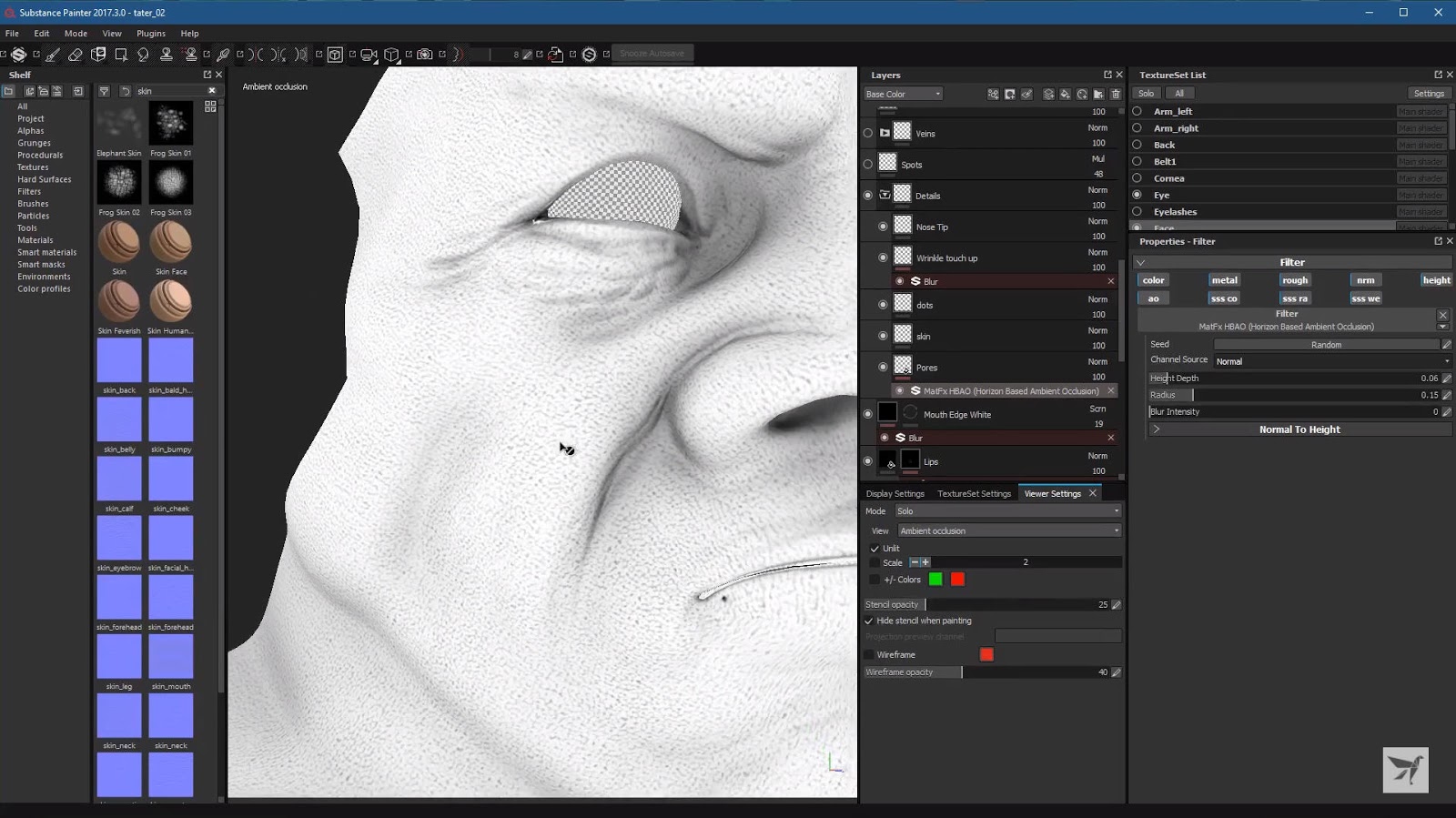Viewport: 1456px width, 818px height.
Task: Edit the Height Depth value with pencil icon
Action: point(1447,379)
